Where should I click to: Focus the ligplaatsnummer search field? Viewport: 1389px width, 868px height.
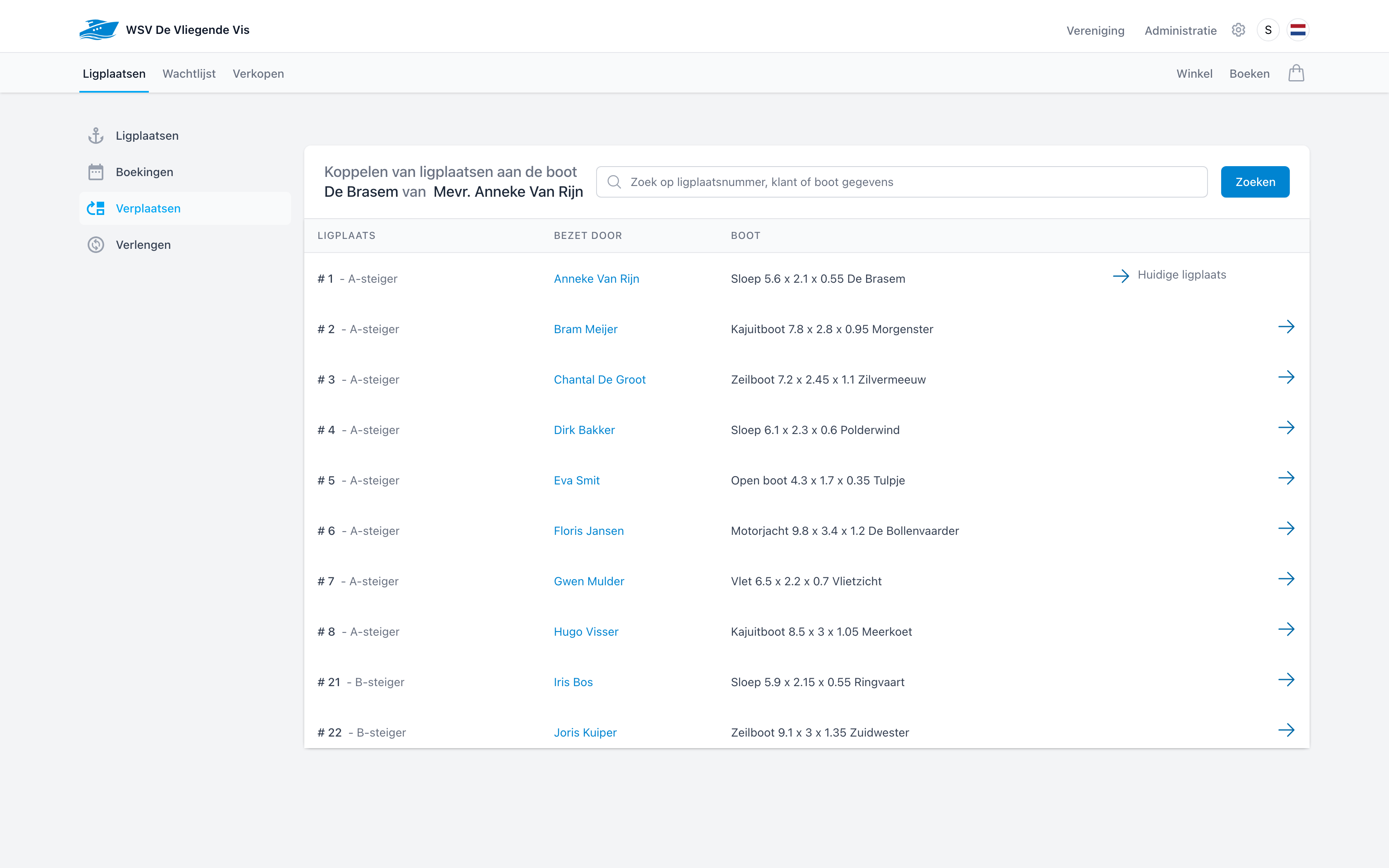pos(902,182)
